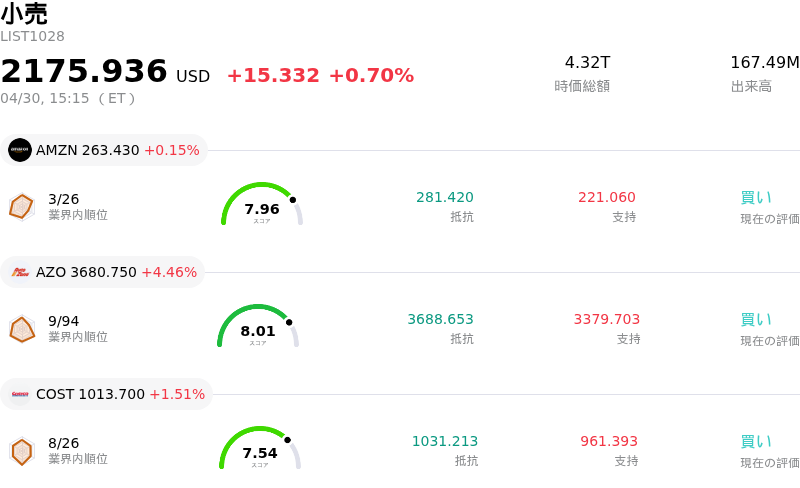Screen dimensions: 800x488
Task: Click AMZN resistance value 281.420
Action: [445, 197]
